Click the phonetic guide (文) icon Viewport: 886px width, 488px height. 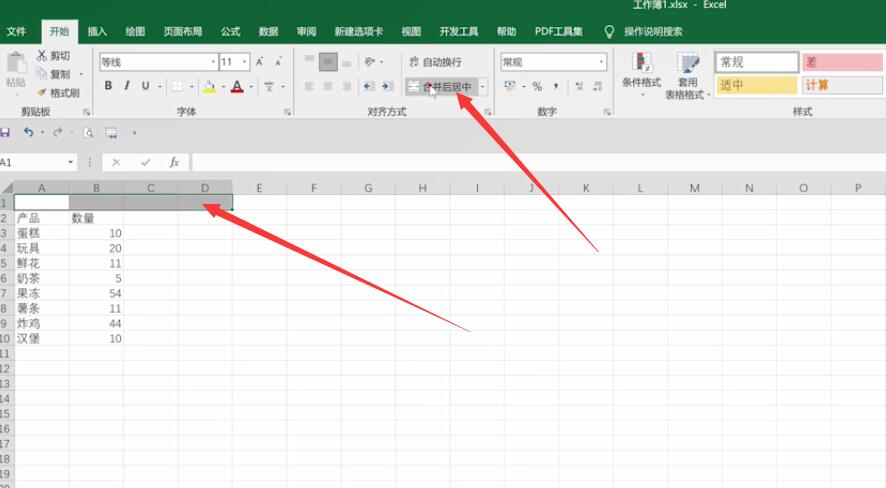tap(268, 86)
